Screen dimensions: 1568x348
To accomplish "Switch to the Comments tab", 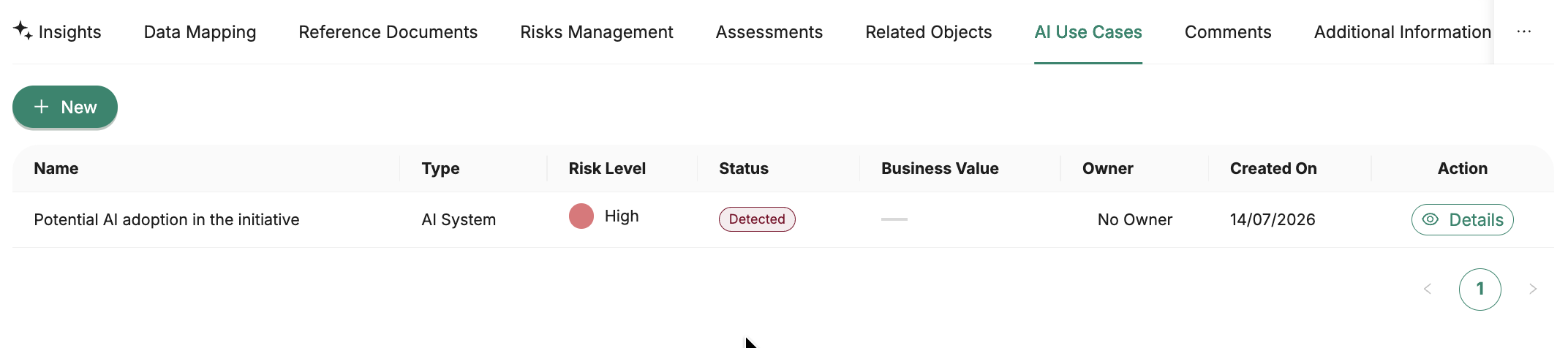I will (x=1228, y=32).
